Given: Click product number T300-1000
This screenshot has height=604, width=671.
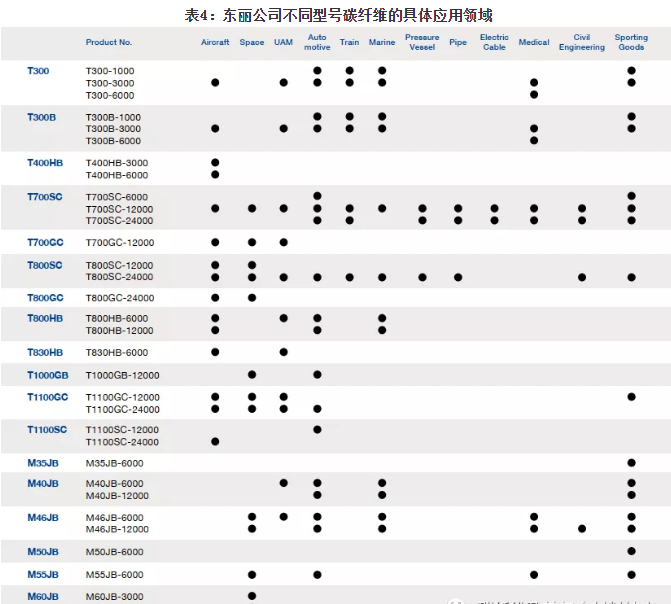Looking at the screenshot, I should pyautogui.click(x=110, y=71).
